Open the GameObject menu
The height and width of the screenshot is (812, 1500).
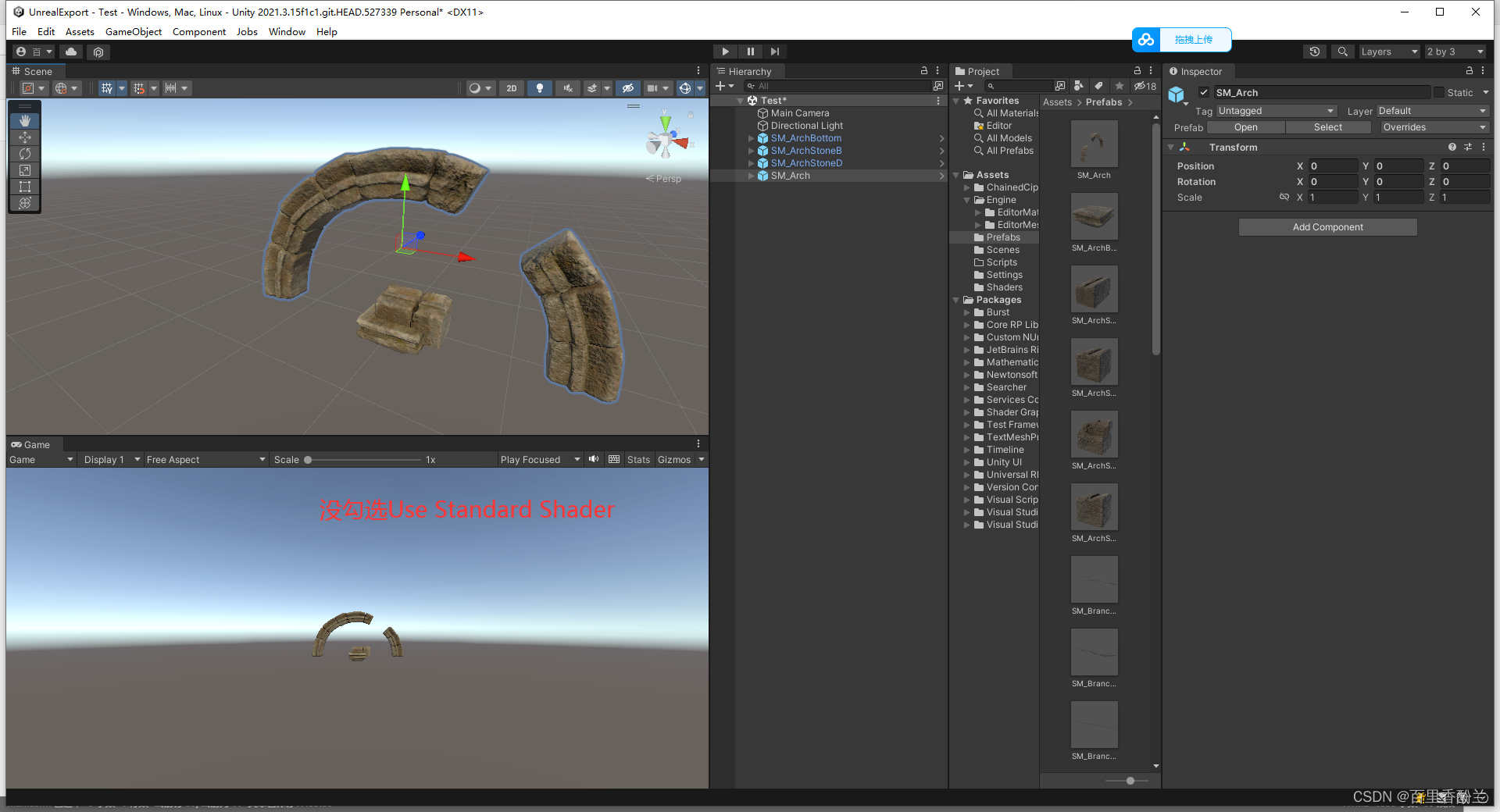click(x=134, y=31)
